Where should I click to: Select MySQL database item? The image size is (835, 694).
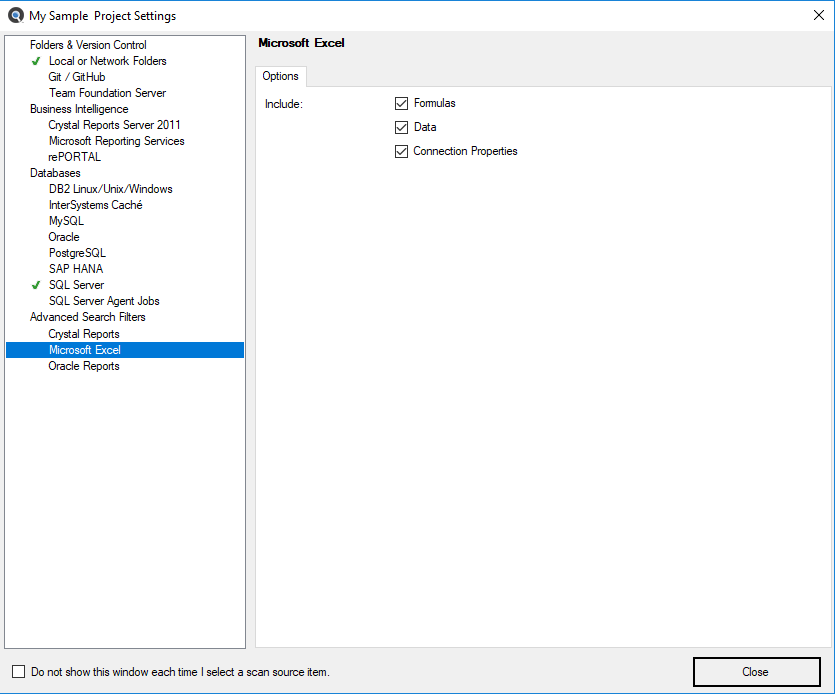(66, 221)
